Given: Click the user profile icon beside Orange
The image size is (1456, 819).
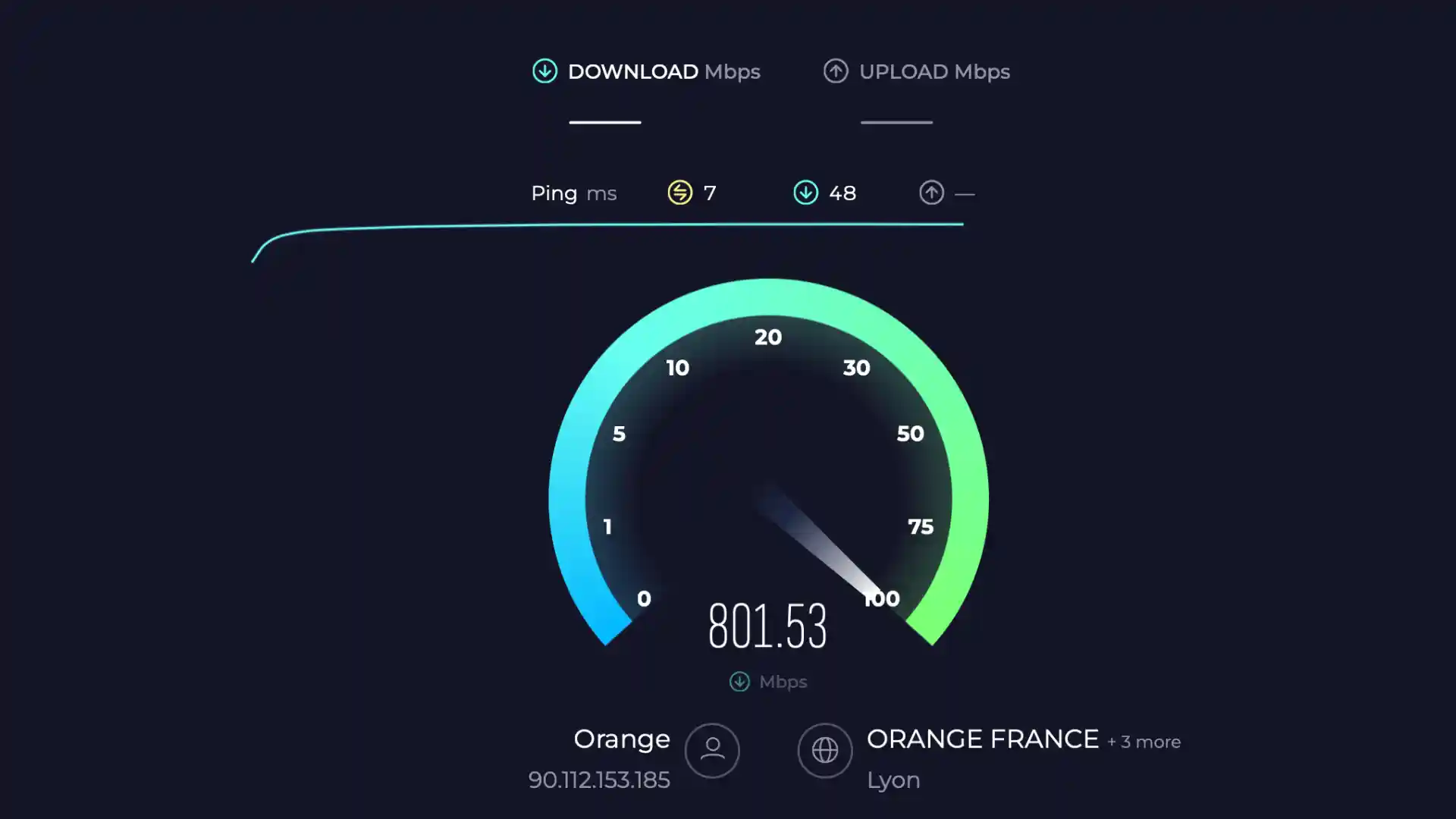Looking at the screenshot, I should tap(712, 751).
